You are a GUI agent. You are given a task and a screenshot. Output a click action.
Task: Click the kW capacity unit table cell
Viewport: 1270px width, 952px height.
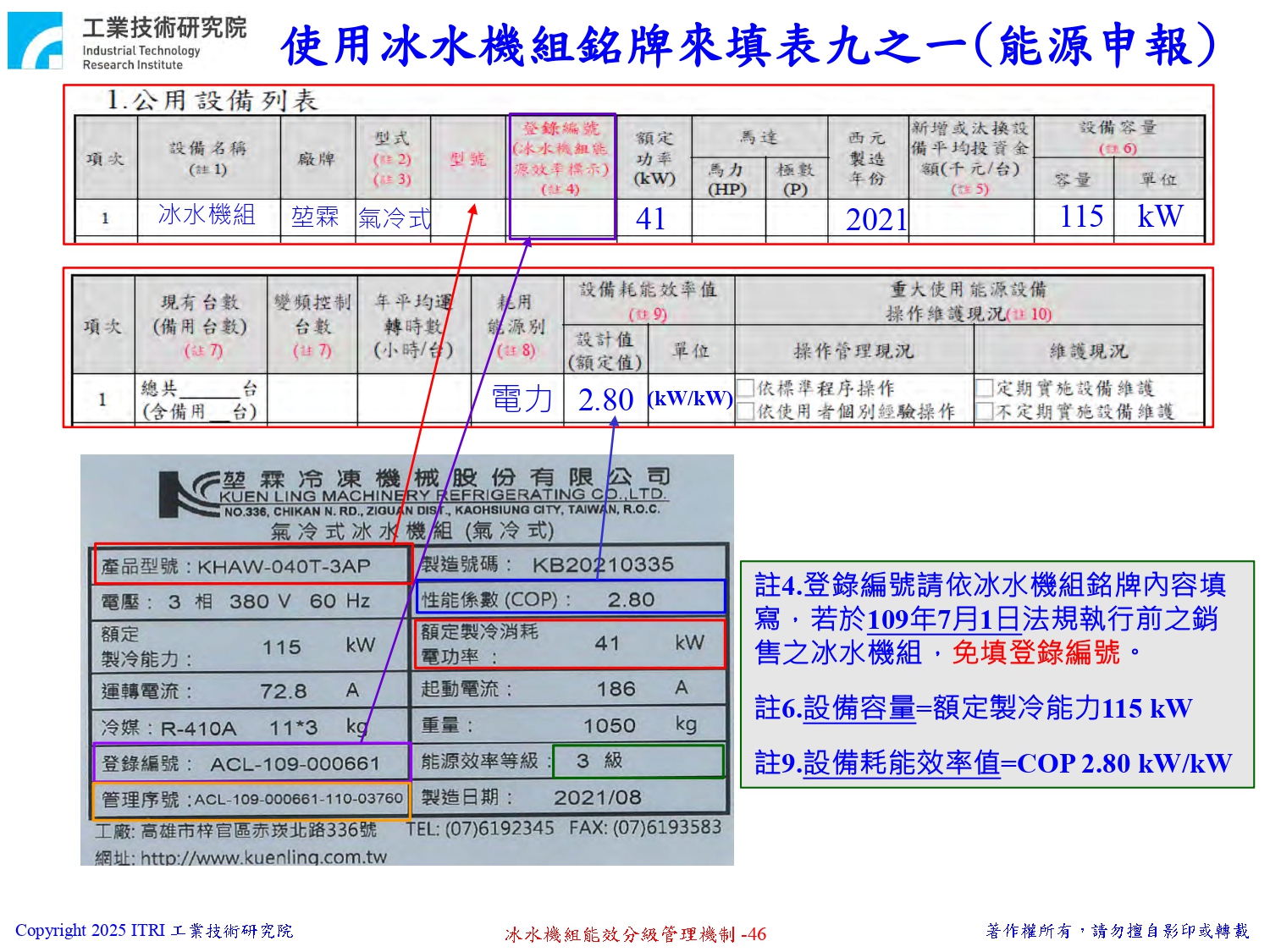(1159, 217)
